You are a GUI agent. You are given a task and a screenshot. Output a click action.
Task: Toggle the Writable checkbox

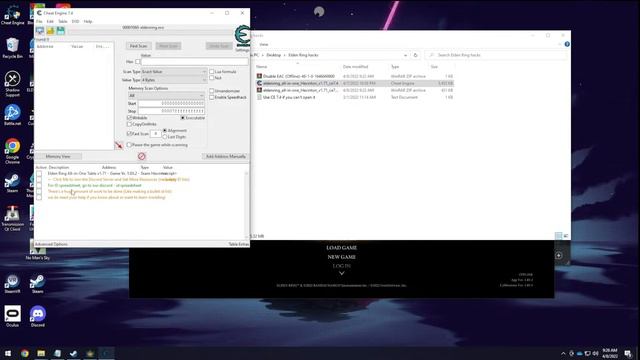click(x=129, y=118)
